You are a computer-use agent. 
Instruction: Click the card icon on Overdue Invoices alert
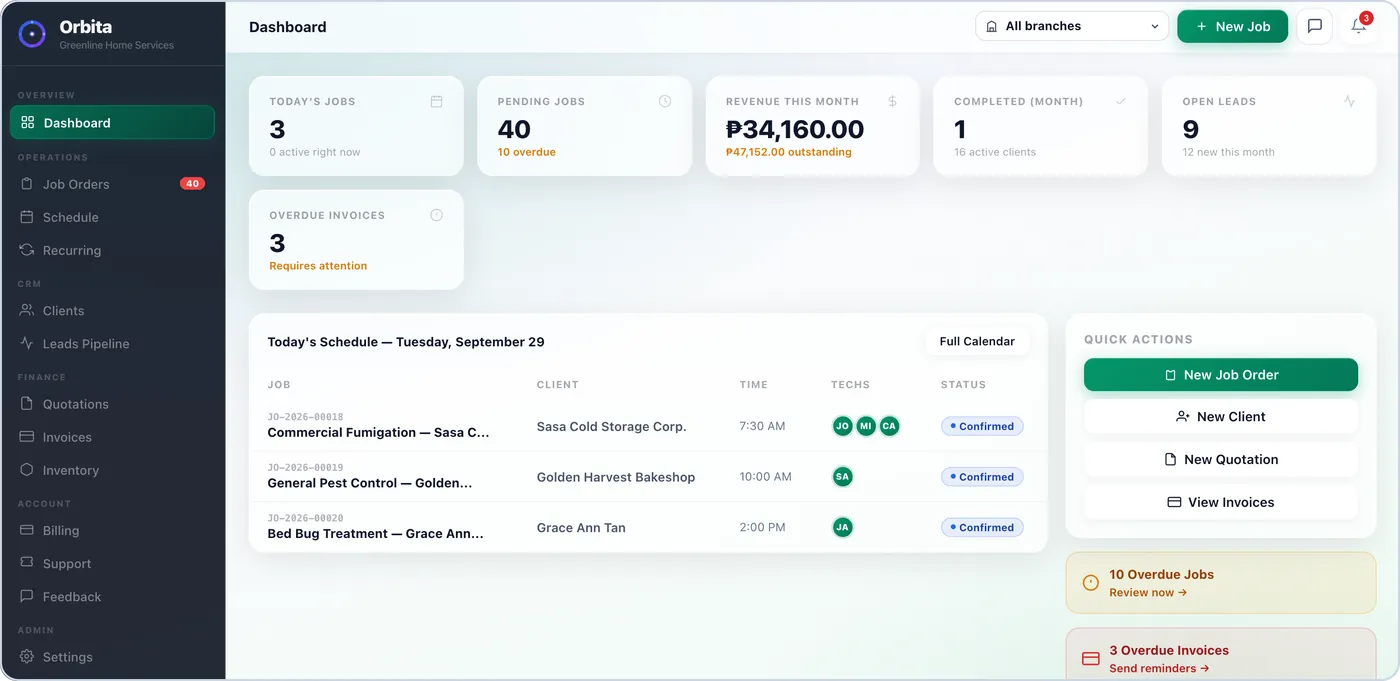1091,659
